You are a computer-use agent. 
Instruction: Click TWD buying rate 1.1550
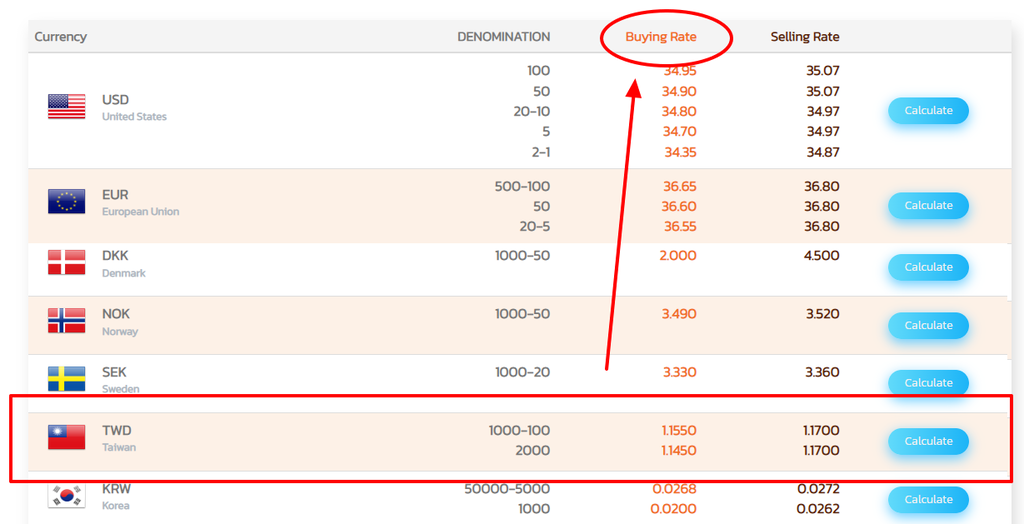tap(679, 431)
